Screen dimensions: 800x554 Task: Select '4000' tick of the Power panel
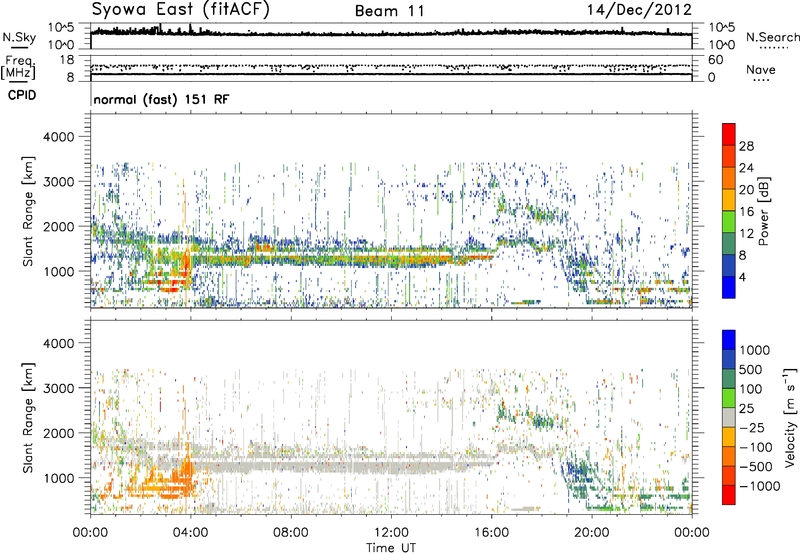click(58, 137)
